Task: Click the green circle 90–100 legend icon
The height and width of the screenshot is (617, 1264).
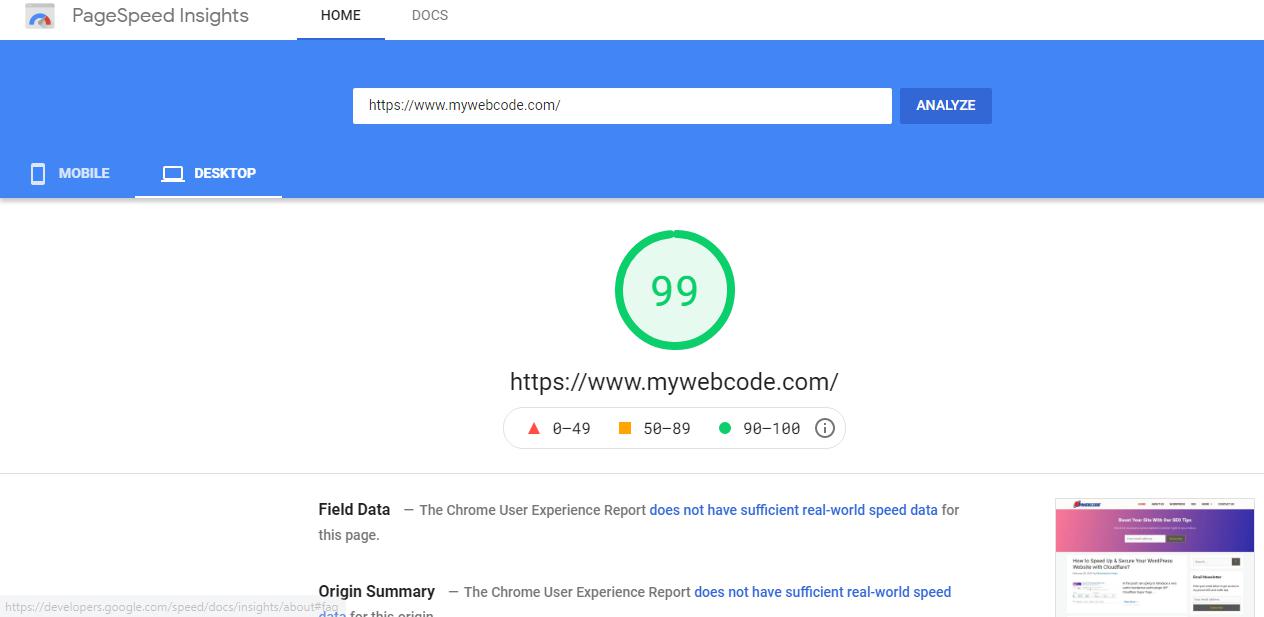Action: click(725, 428)
